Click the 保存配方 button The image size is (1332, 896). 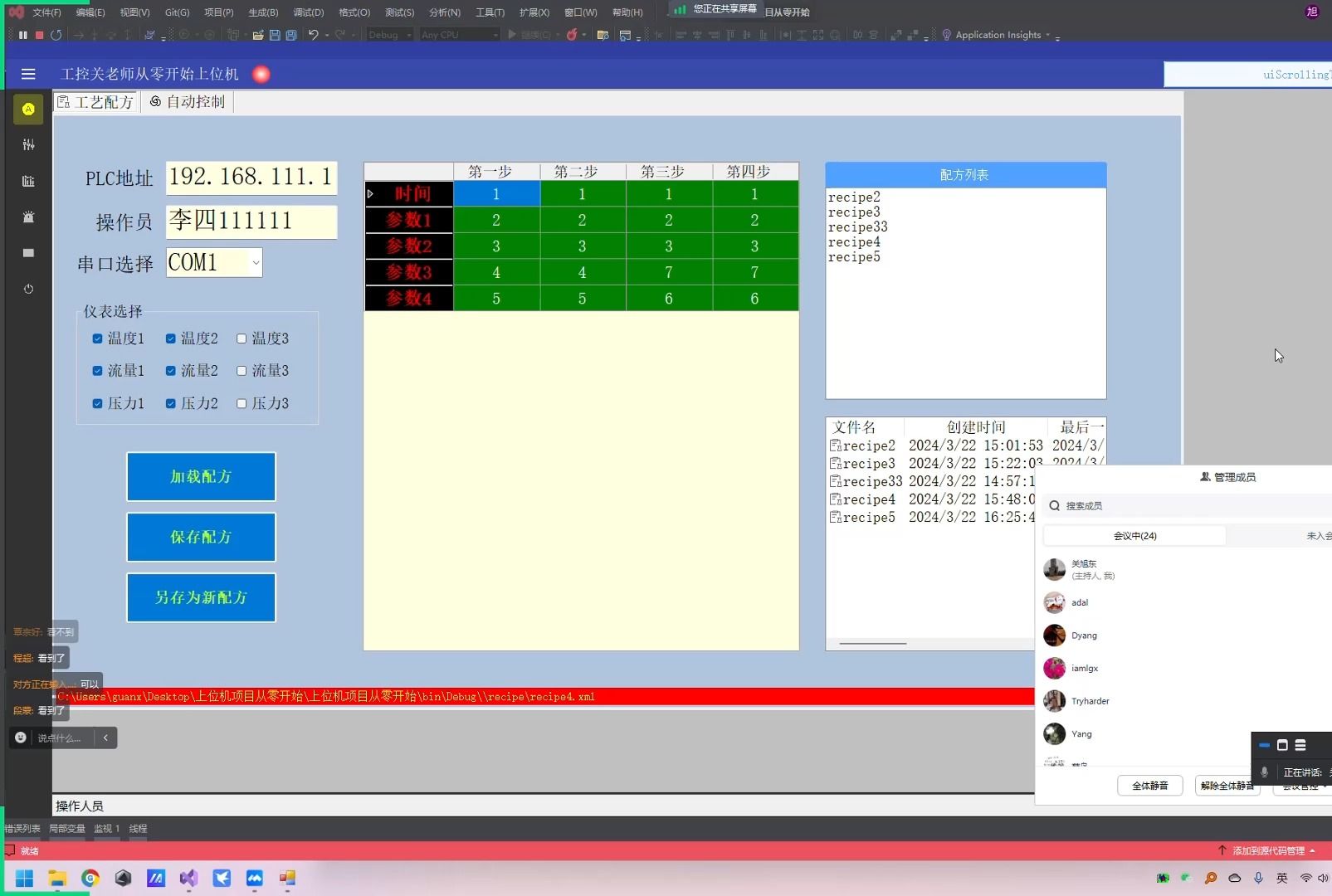[201, 537]
